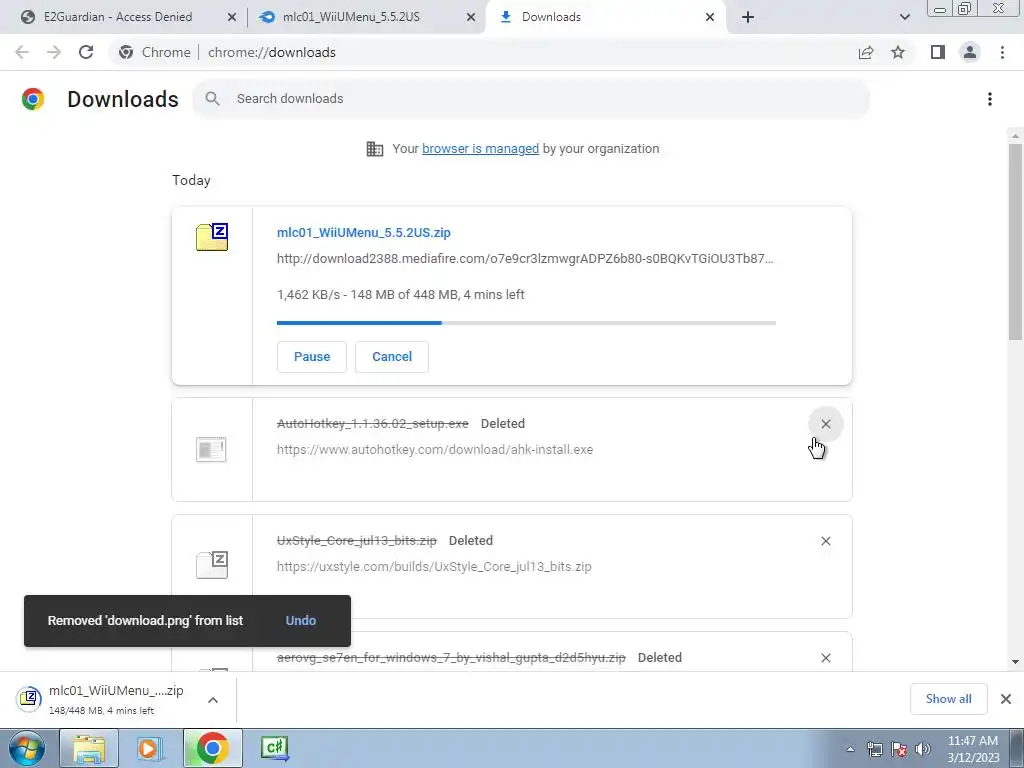Click 'Deleted' label next to AutoHotkey entry
This screenshot has height=768, width=1024.
pos(503,423)
